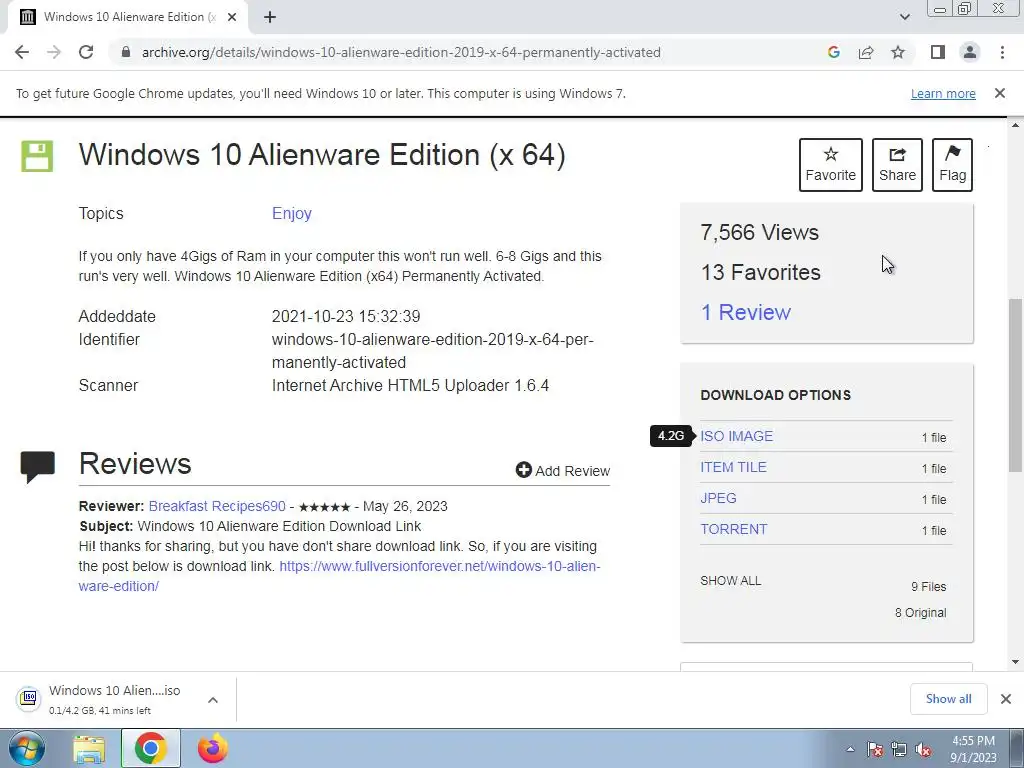Click the green floppy disk software icon
This screenshot has height=768, width=1024.
click(x=37, y=156)
